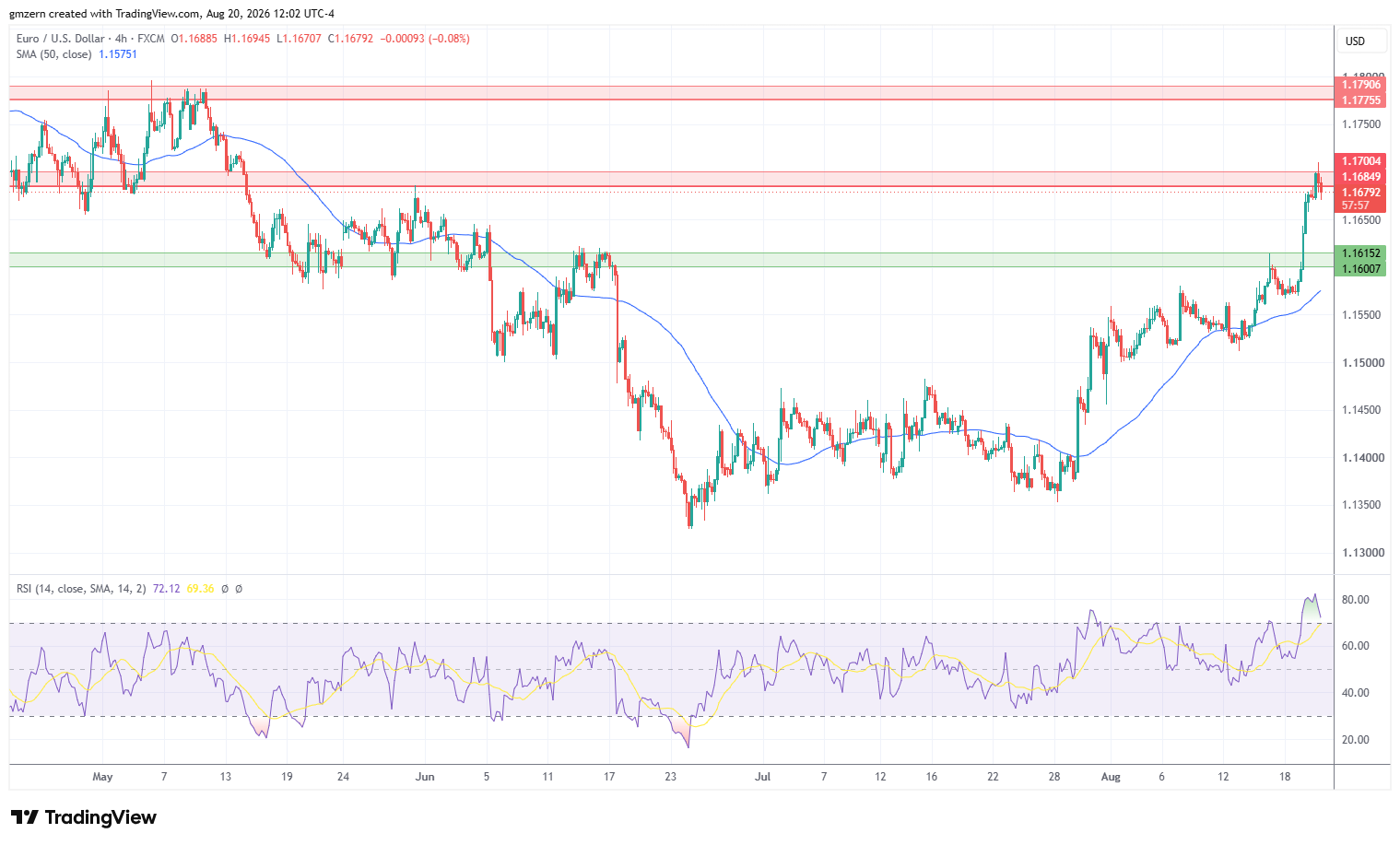Click the 1.15000 price axis tick
The width and height of the screenshot is (1400, 845).
pyautogui.click(x=1361, y=362)
